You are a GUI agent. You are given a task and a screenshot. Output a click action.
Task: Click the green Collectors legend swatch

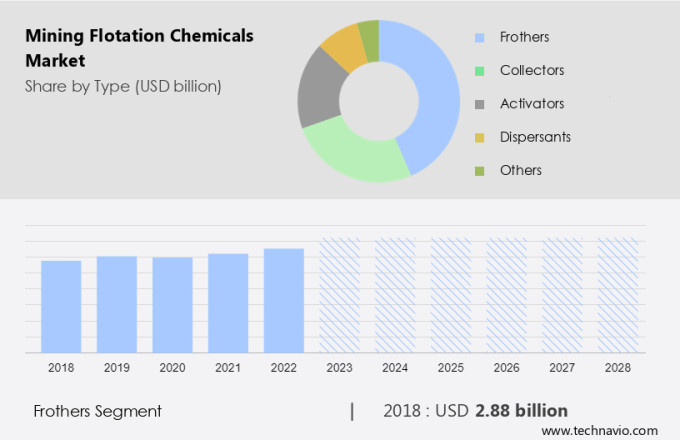(479, 71)
